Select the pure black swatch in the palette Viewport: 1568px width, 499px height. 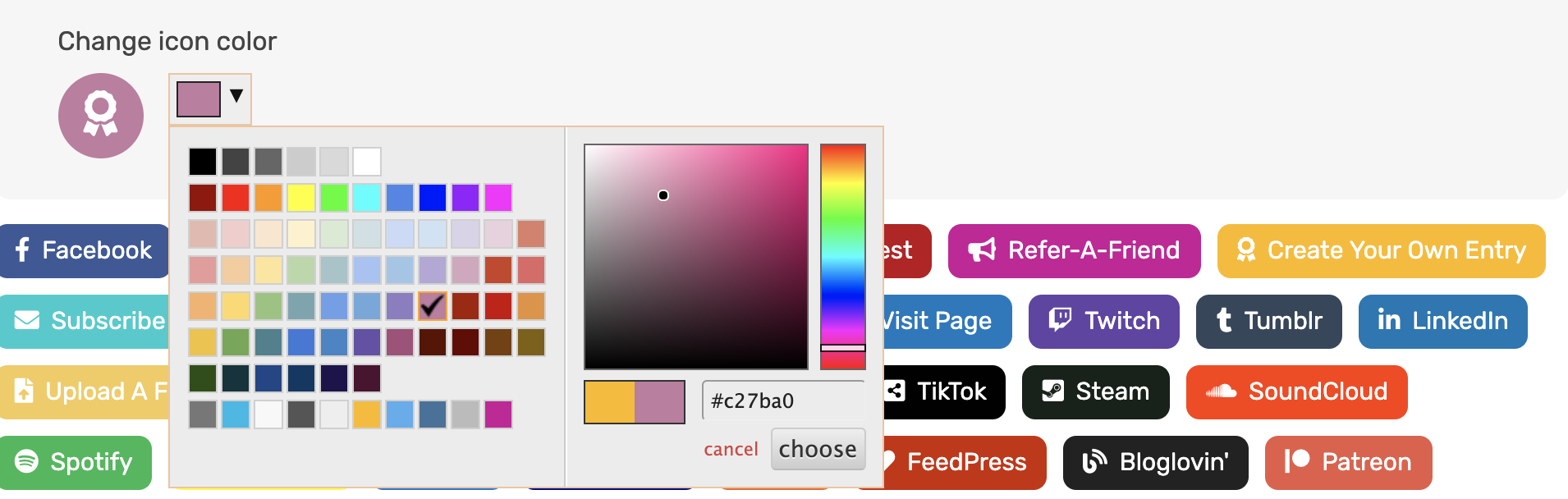pyautogui.click(x=203, y=161)
